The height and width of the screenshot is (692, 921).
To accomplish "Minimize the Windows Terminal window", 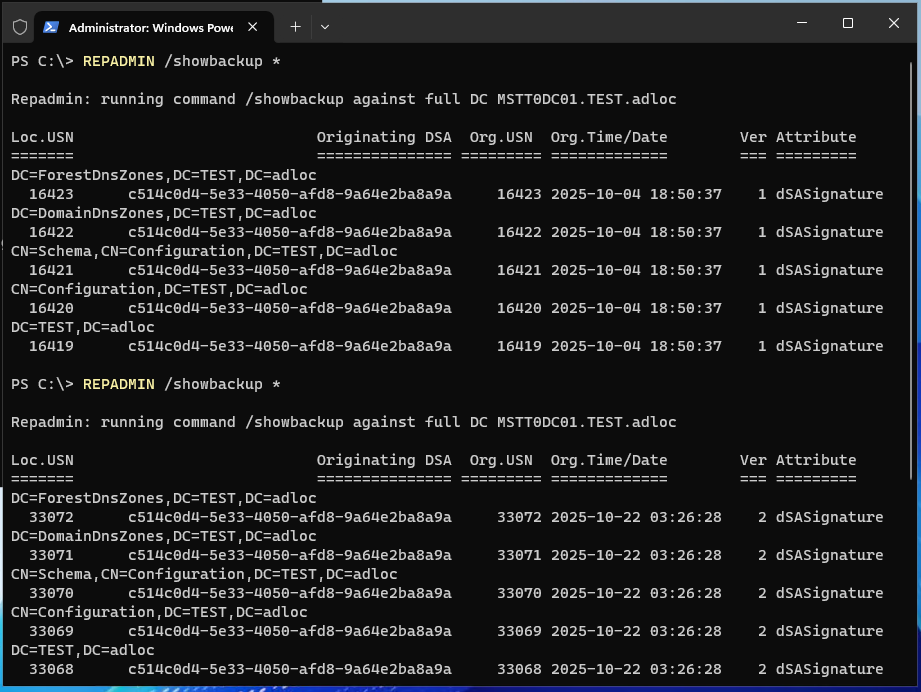I will tap(802, 23).
